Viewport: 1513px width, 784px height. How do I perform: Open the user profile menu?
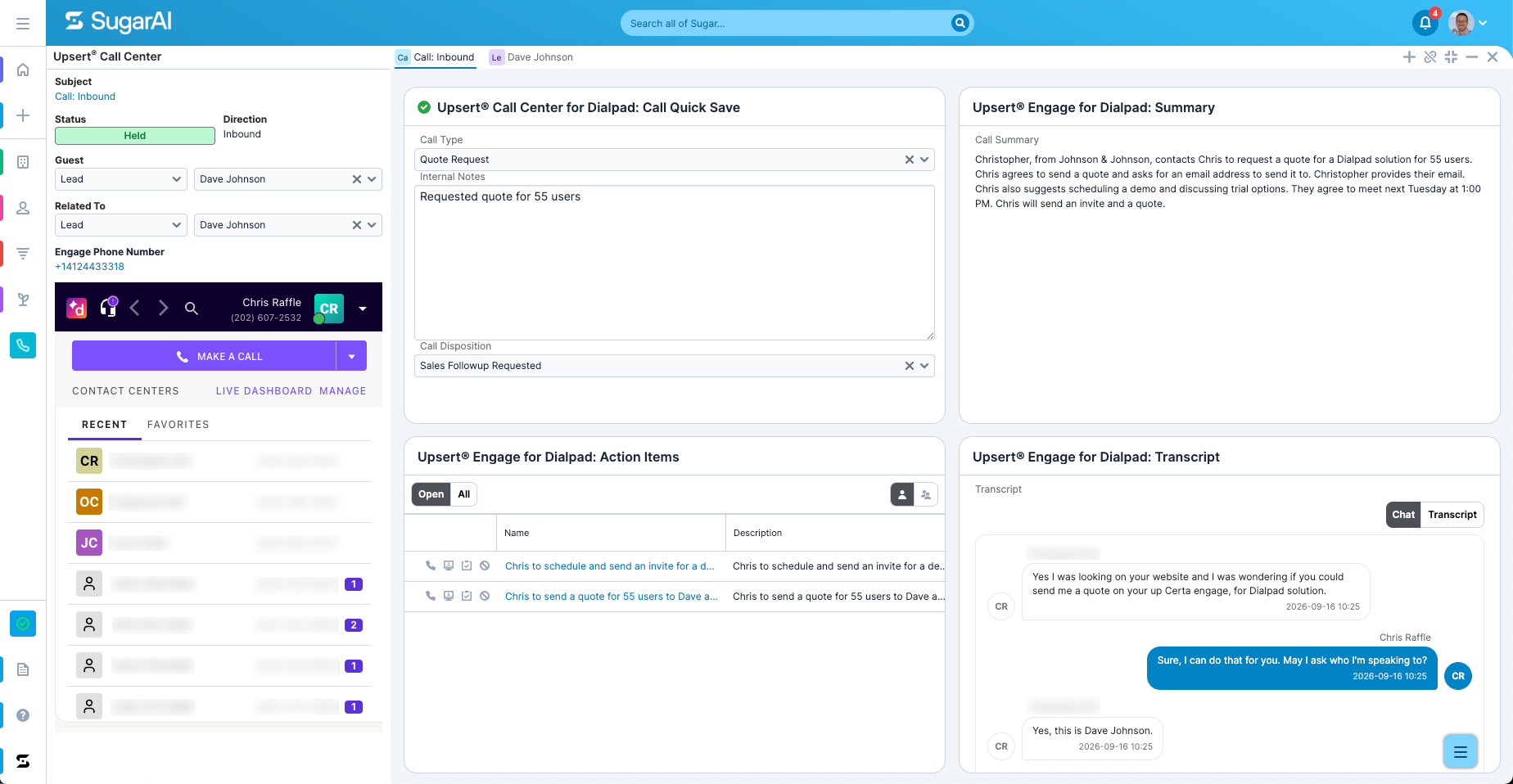pos(1468,23)
